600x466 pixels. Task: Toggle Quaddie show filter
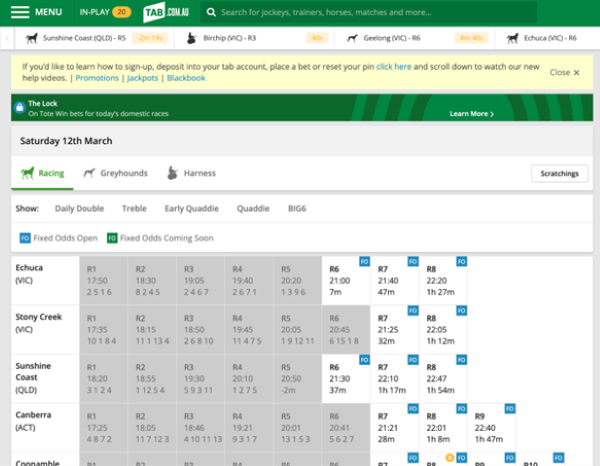(253, 209)
